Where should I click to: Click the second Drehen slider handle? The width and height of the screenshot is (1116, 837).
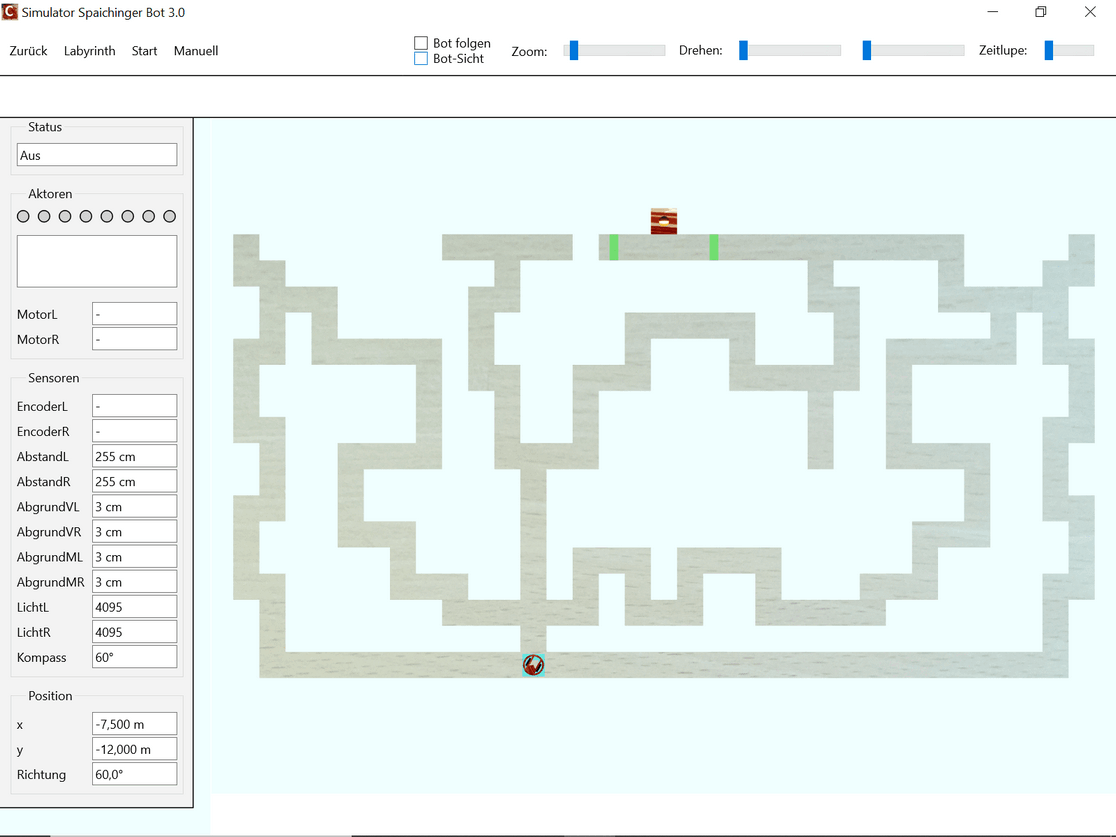(x=867, y=50)
